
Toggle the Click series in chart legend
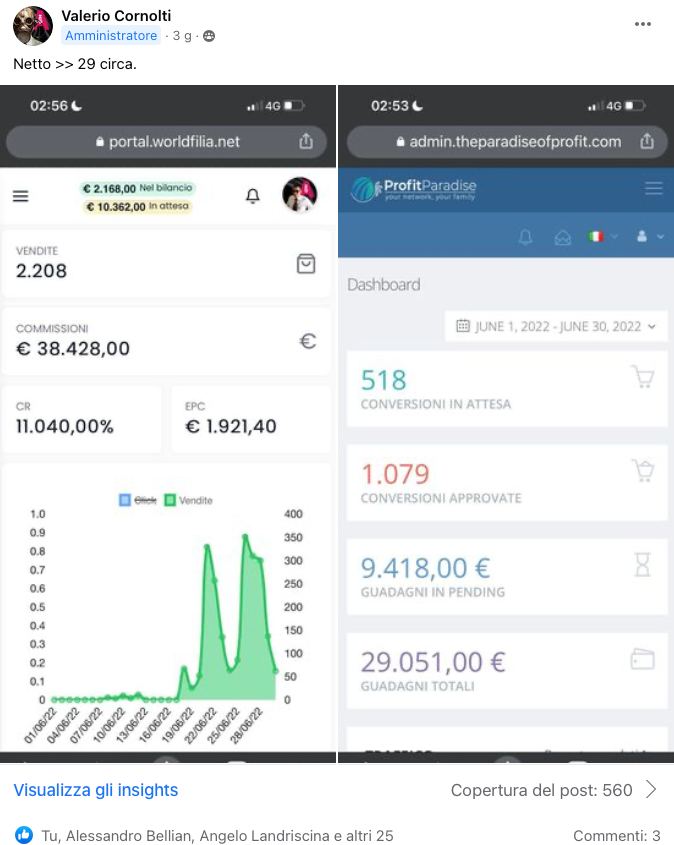tap(138, 500)
